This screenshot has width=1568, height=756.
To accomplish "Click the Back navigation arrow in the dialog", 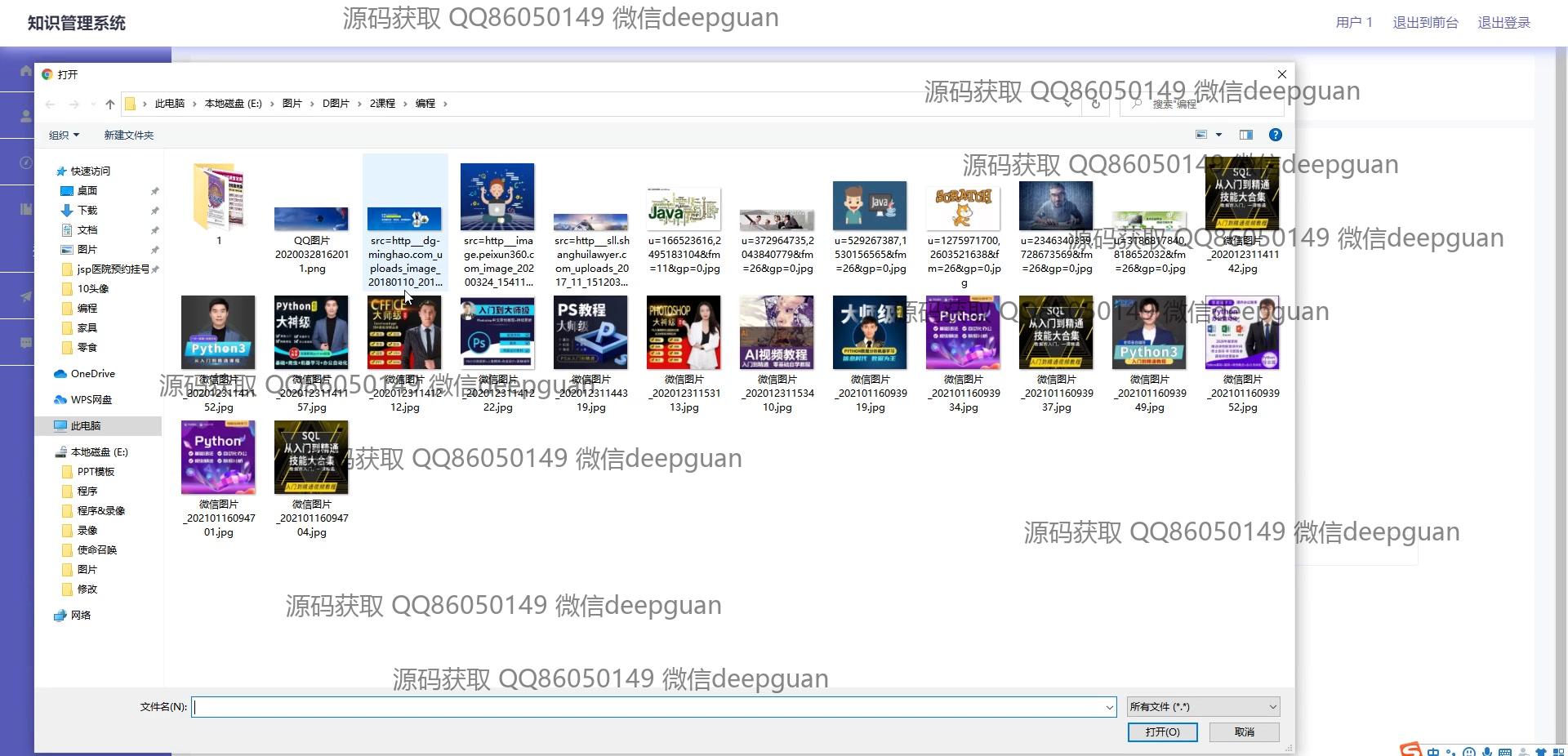I will (51, 104).
